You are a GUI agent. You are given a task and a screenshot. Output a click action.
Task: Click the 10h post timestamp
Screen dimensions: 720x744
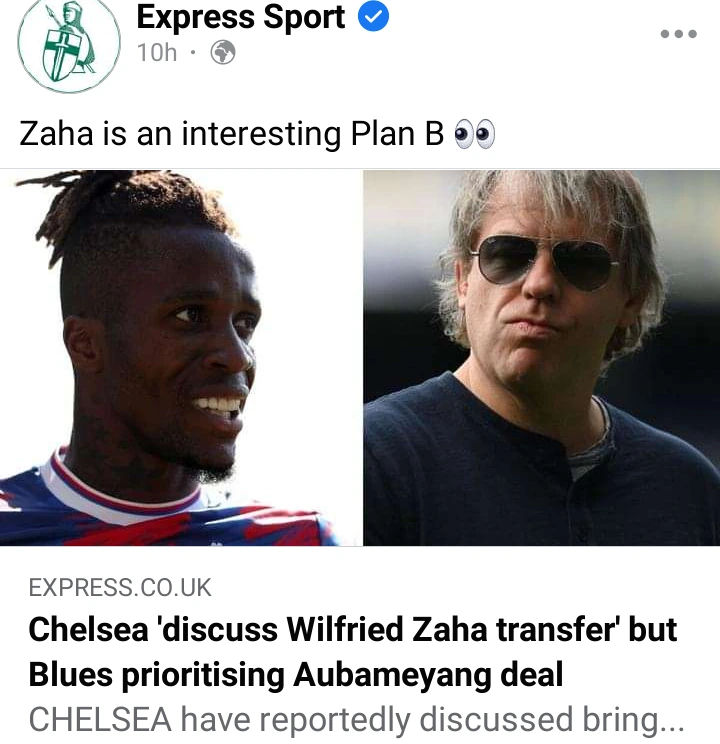157,52
